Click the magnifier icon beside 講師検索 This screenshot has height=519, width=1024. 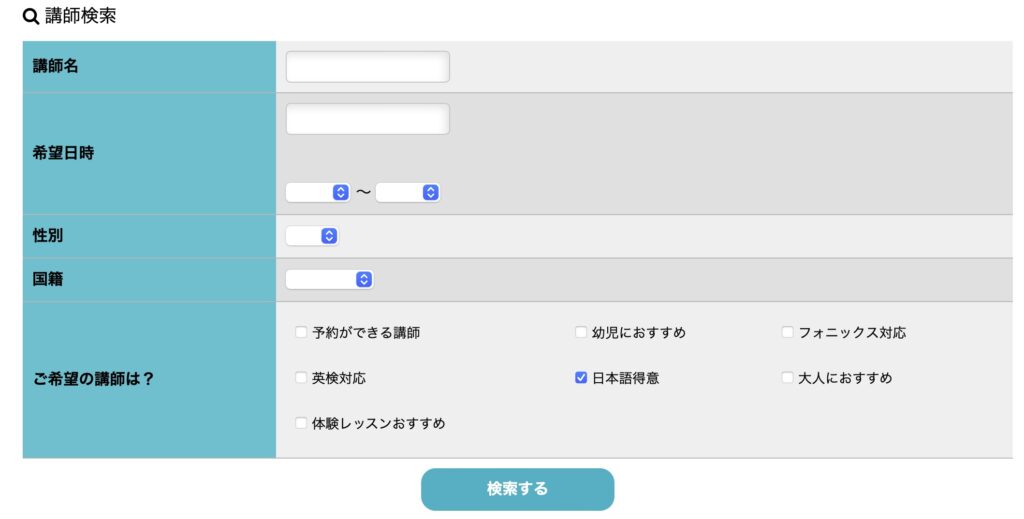(x=31, y=17)
